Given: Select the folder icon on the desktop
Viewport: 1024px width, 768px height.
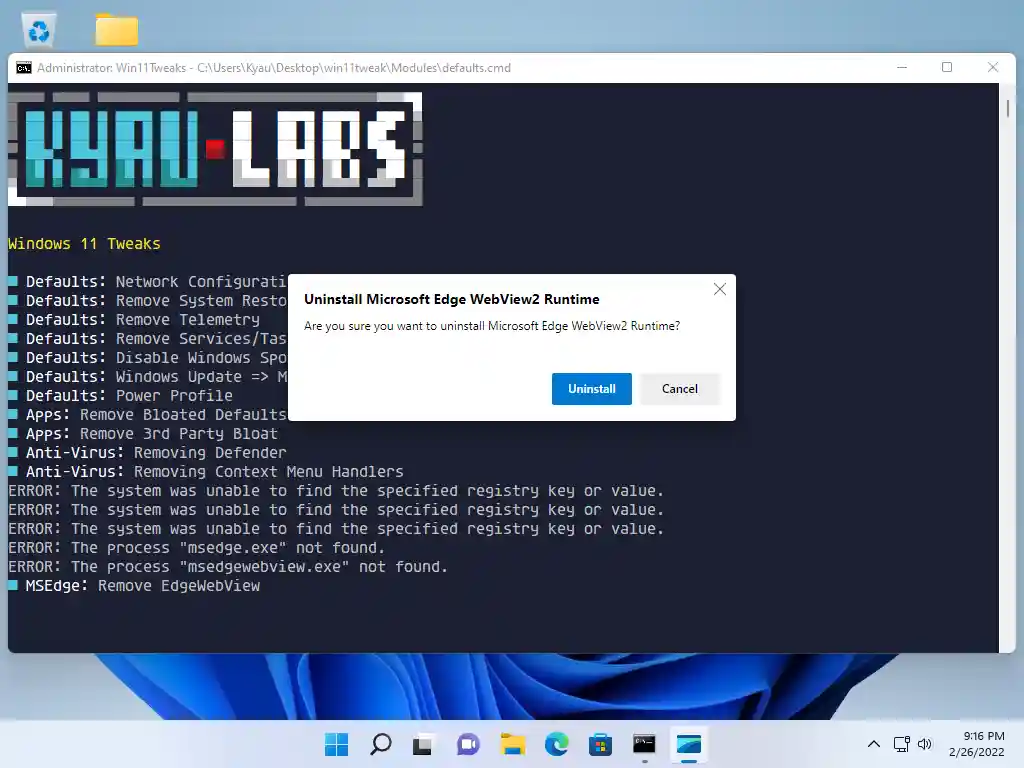Looking at the screenshot, I should (116, 30).
